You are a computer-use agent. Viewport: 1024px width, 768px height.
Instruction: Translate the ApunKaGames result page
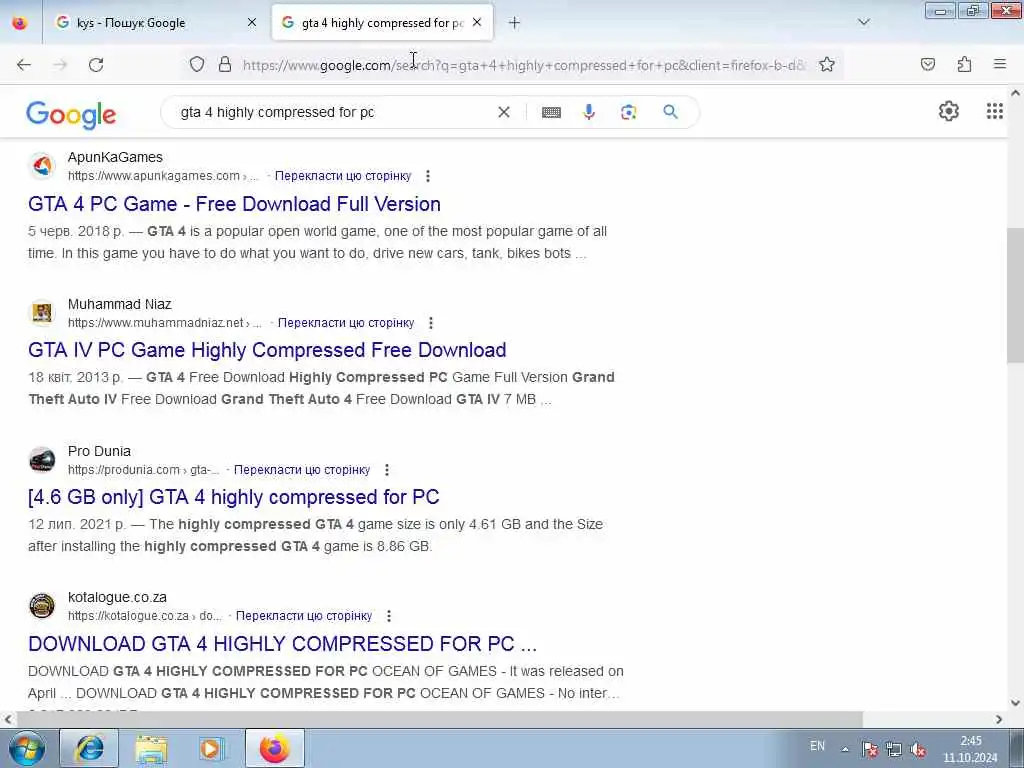(343, 176)
